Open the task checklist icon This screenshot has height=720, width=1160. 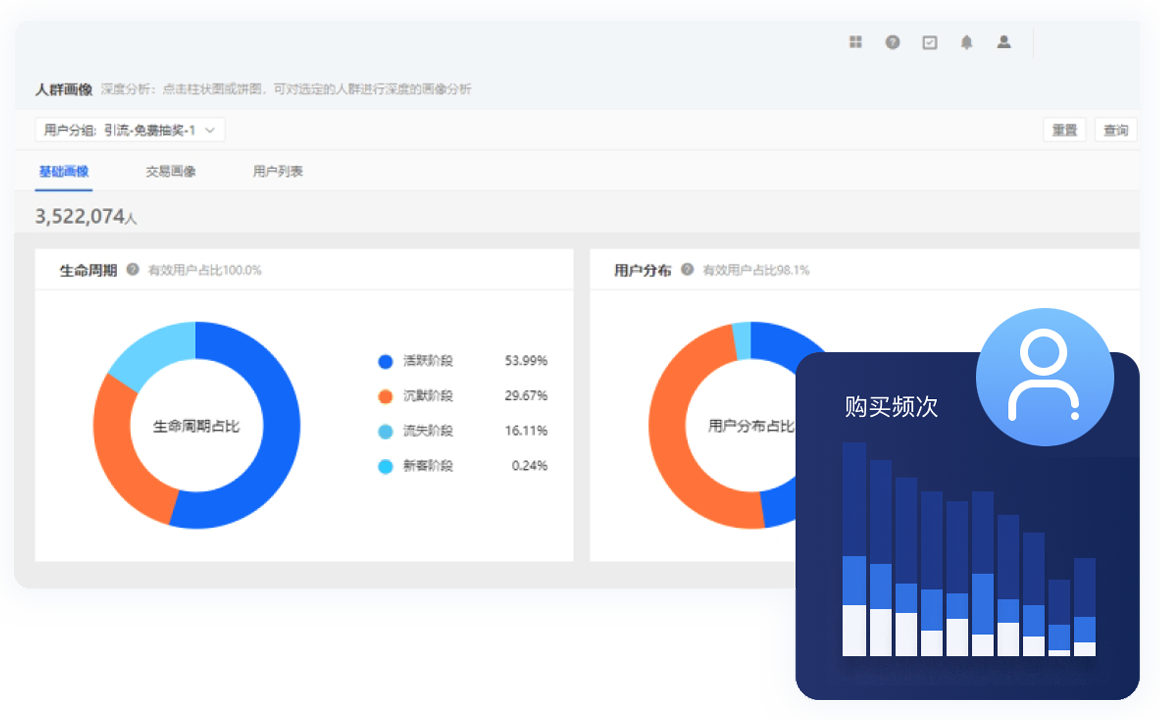(930, 42)
